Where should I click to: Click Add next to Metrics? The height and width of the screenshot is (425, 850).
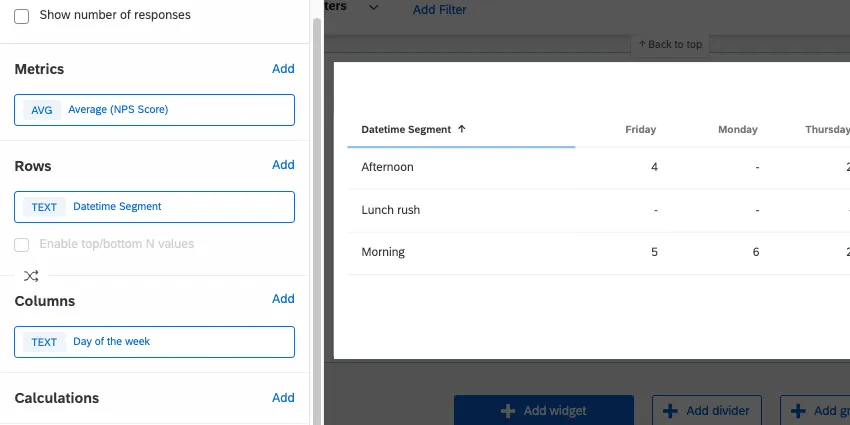[x=283, y=69]
